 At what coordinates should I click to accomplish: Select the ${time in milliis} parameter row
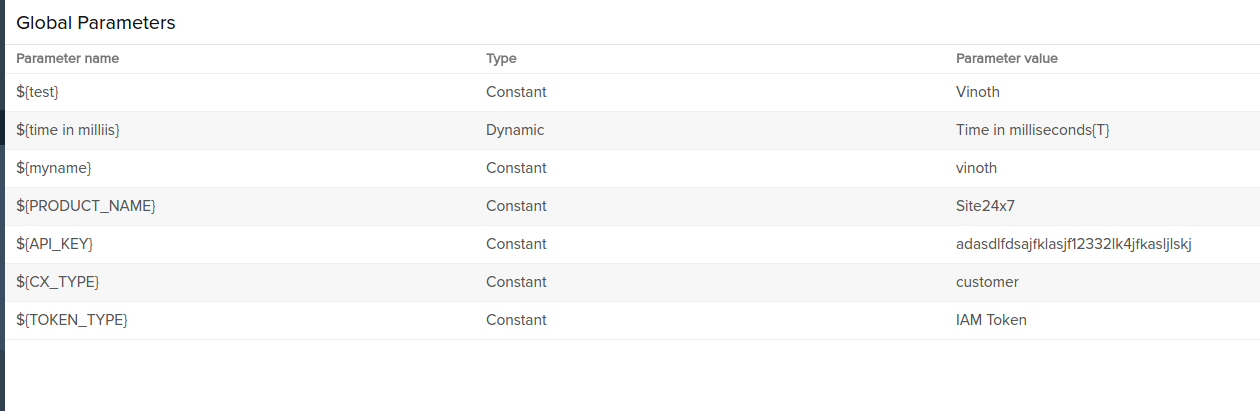point(68,130)
